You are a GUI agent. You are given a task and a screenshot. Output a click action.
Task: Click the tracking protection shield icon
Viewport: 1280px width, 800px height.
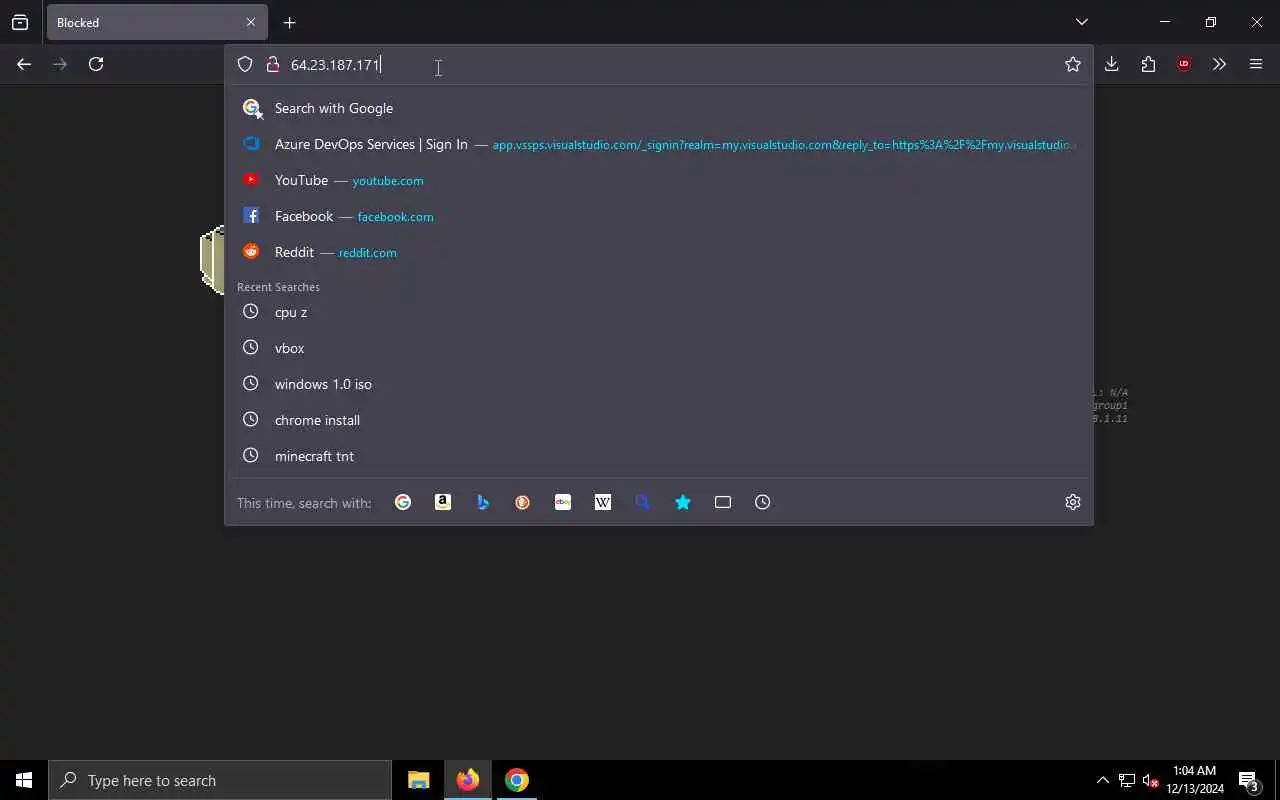pyautogui.click(x=245, y=64)
